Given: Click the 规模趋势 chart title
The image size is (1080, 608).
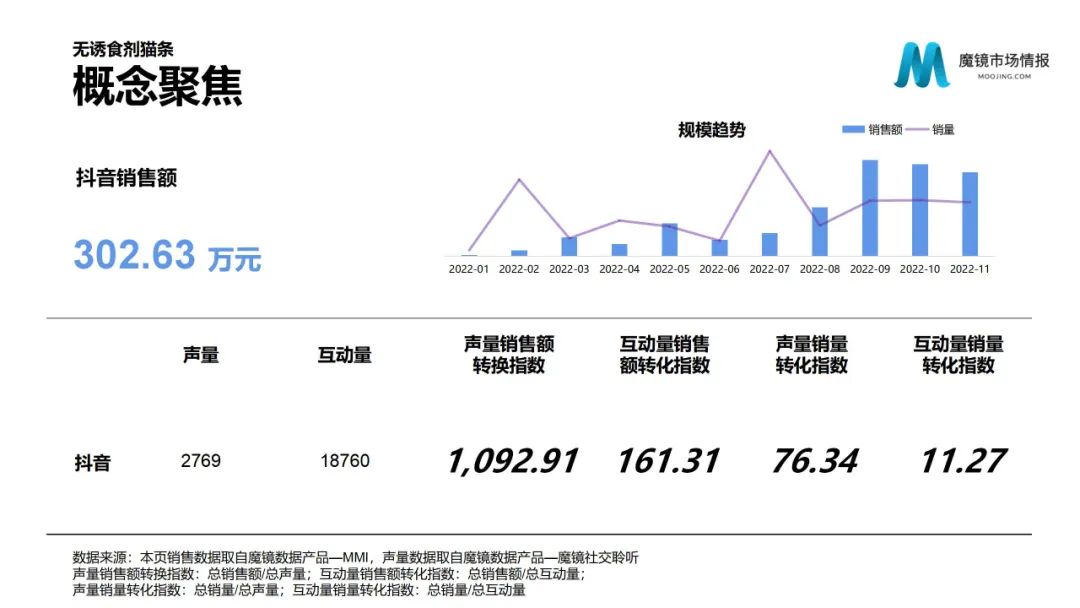Looking at the screenshot, I should click(x=712, y=129).
